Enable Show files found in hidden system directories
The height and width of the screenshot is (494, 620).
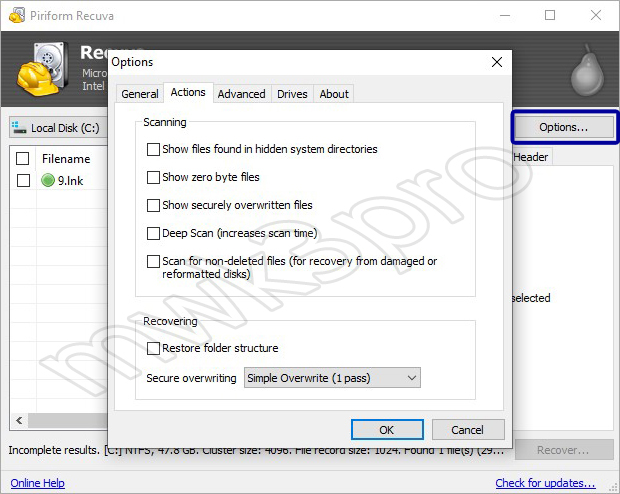pos(153,150)
